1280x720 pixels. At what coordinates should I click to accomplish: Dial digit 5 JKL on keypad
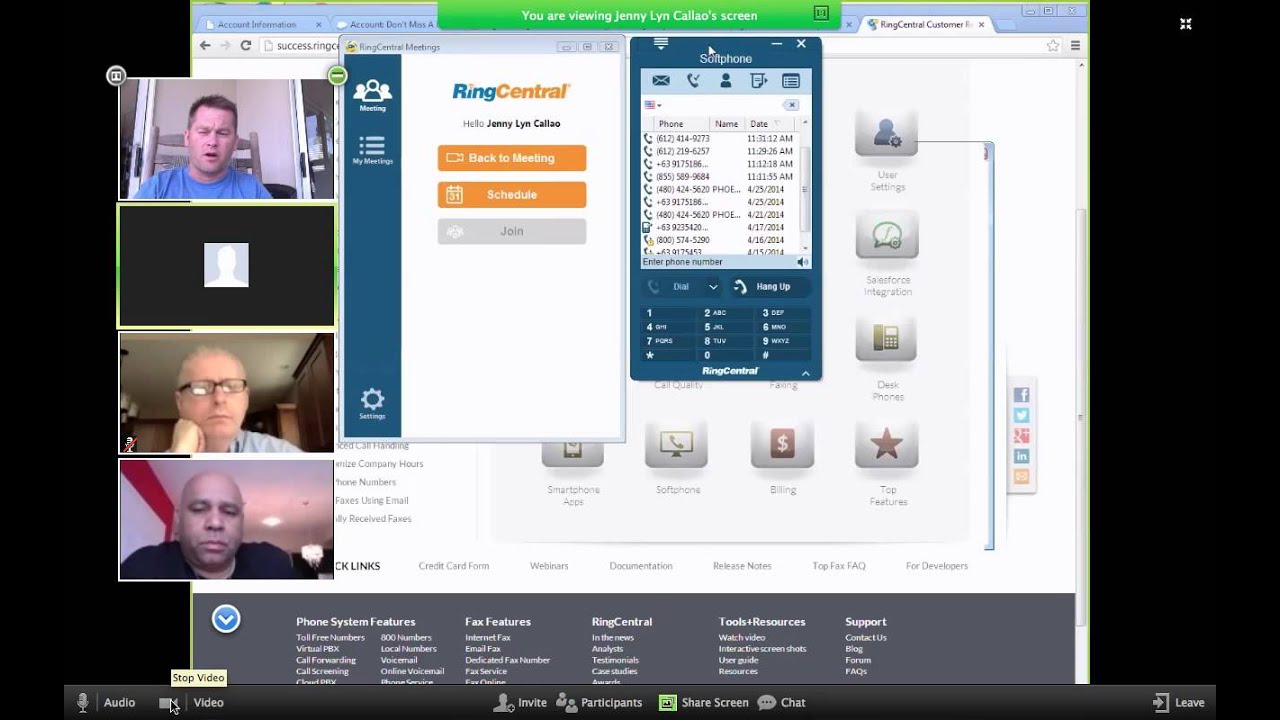click(x=726, y=327)
